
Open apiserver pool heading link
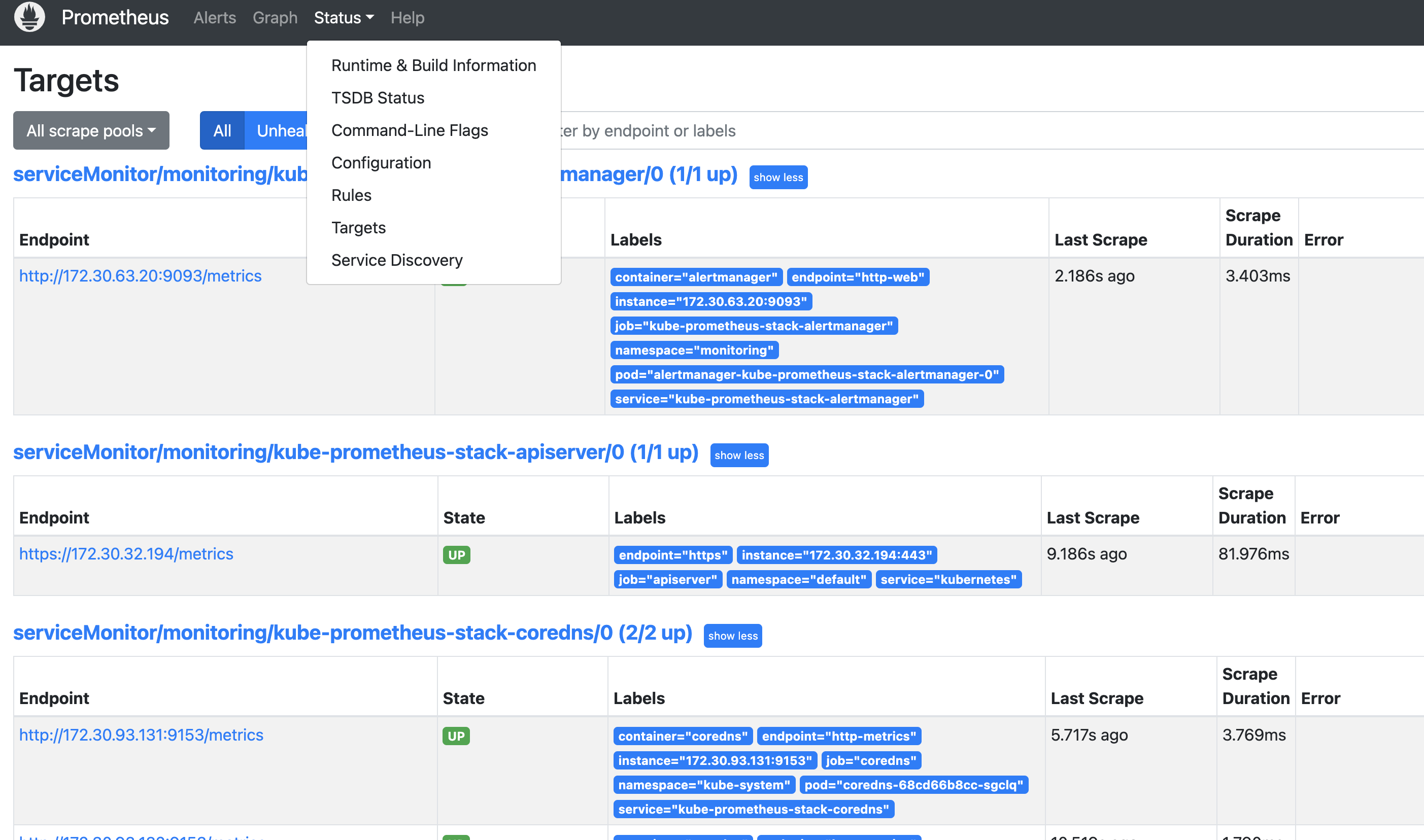pos(356,452)
